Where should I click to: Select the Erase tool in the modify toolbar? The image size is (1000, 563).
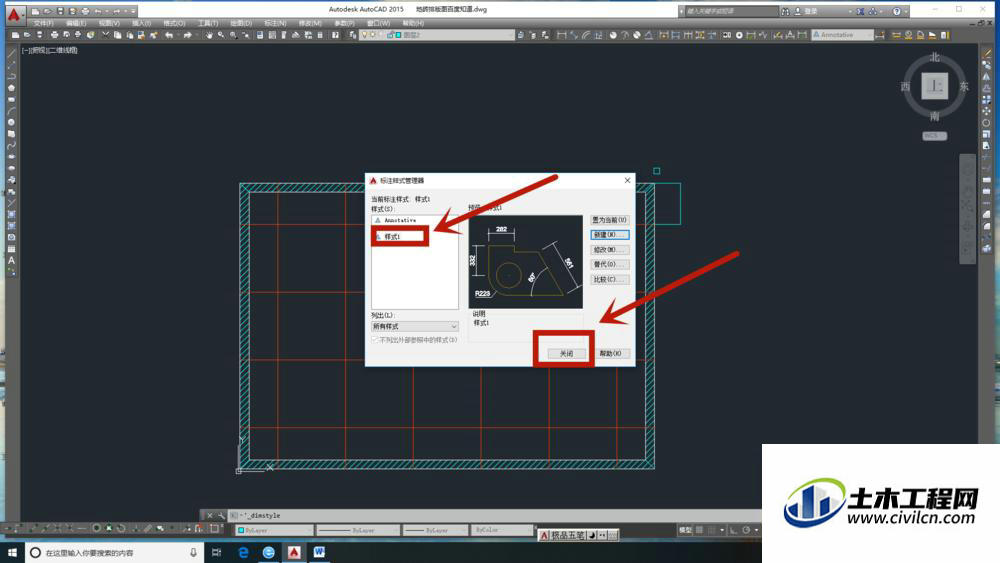(x=987, y=54)
